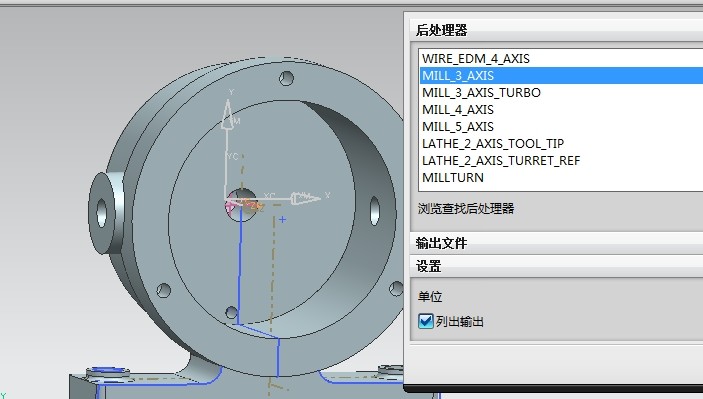Pick MILLTURN postprocessor
This screenshot has width=703, height=399.
[561, 178]
